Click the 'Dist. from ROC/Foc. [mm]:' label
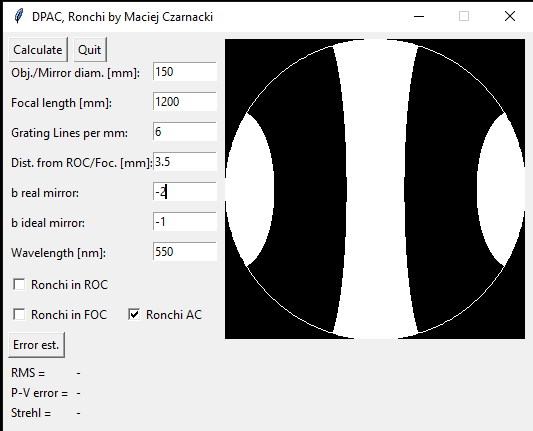The image size is (533, 431). 82,163
